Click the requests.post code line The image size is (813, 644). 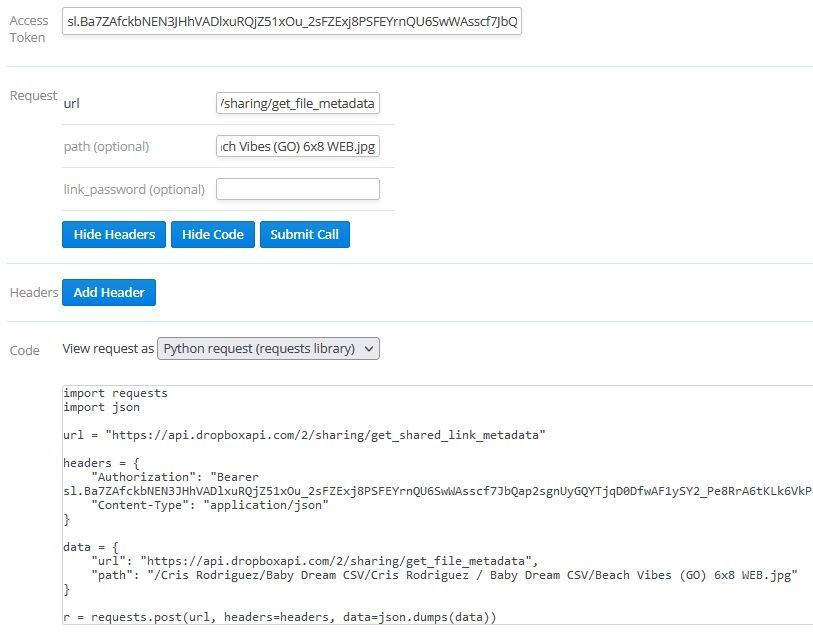[279, 617]
